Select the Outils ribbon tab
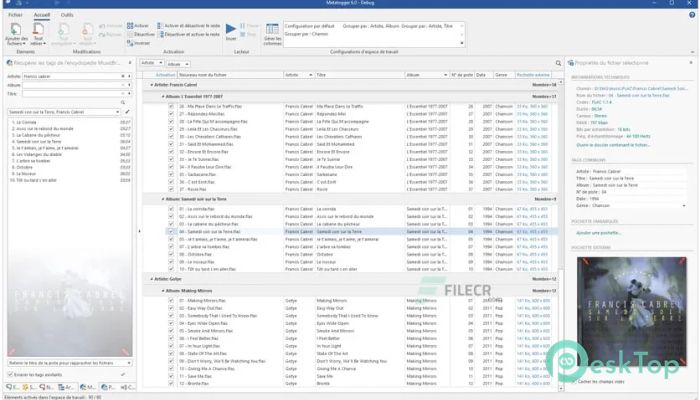700x400 pixels. [67, 15]
